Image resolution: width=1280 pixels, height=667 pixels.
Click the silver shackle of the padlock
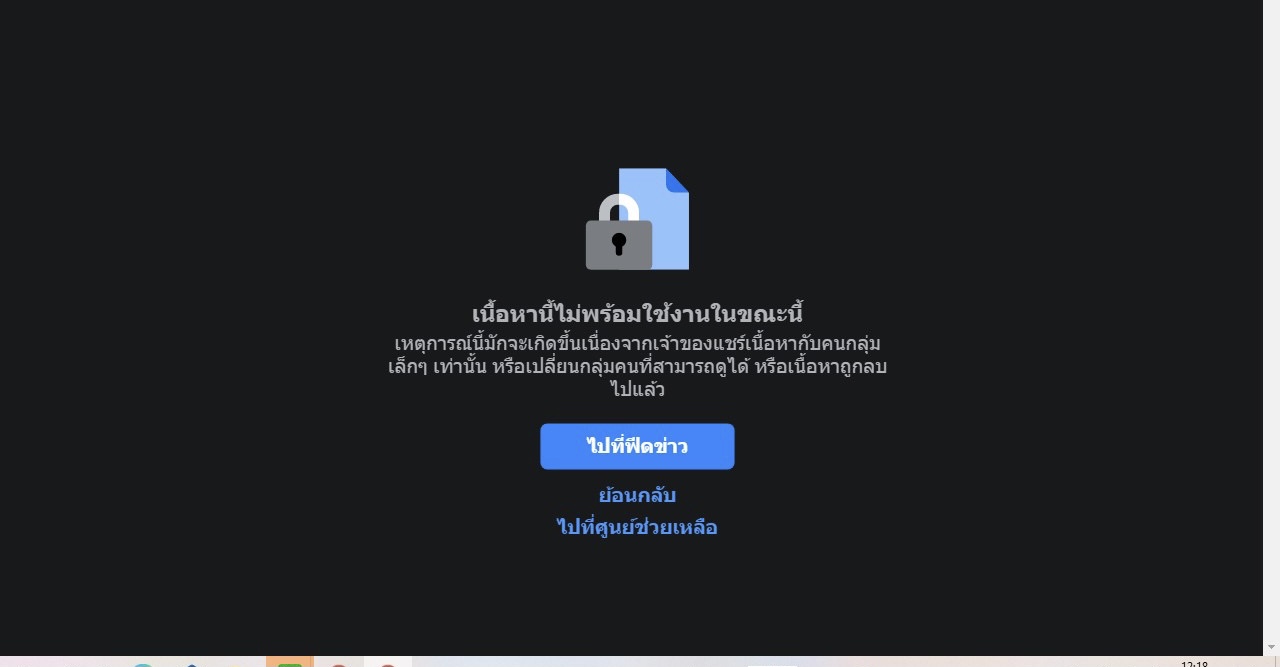619,208
